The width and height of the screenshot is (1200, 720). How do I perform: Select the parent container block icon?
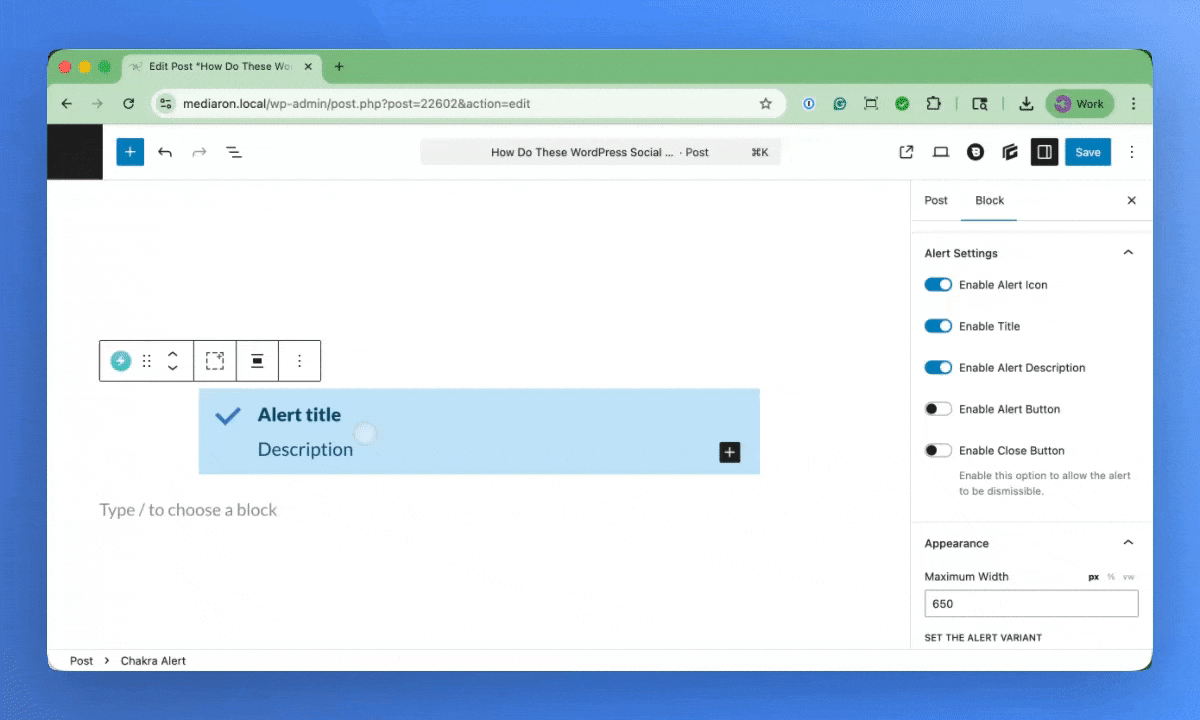(x=215, y=361)
